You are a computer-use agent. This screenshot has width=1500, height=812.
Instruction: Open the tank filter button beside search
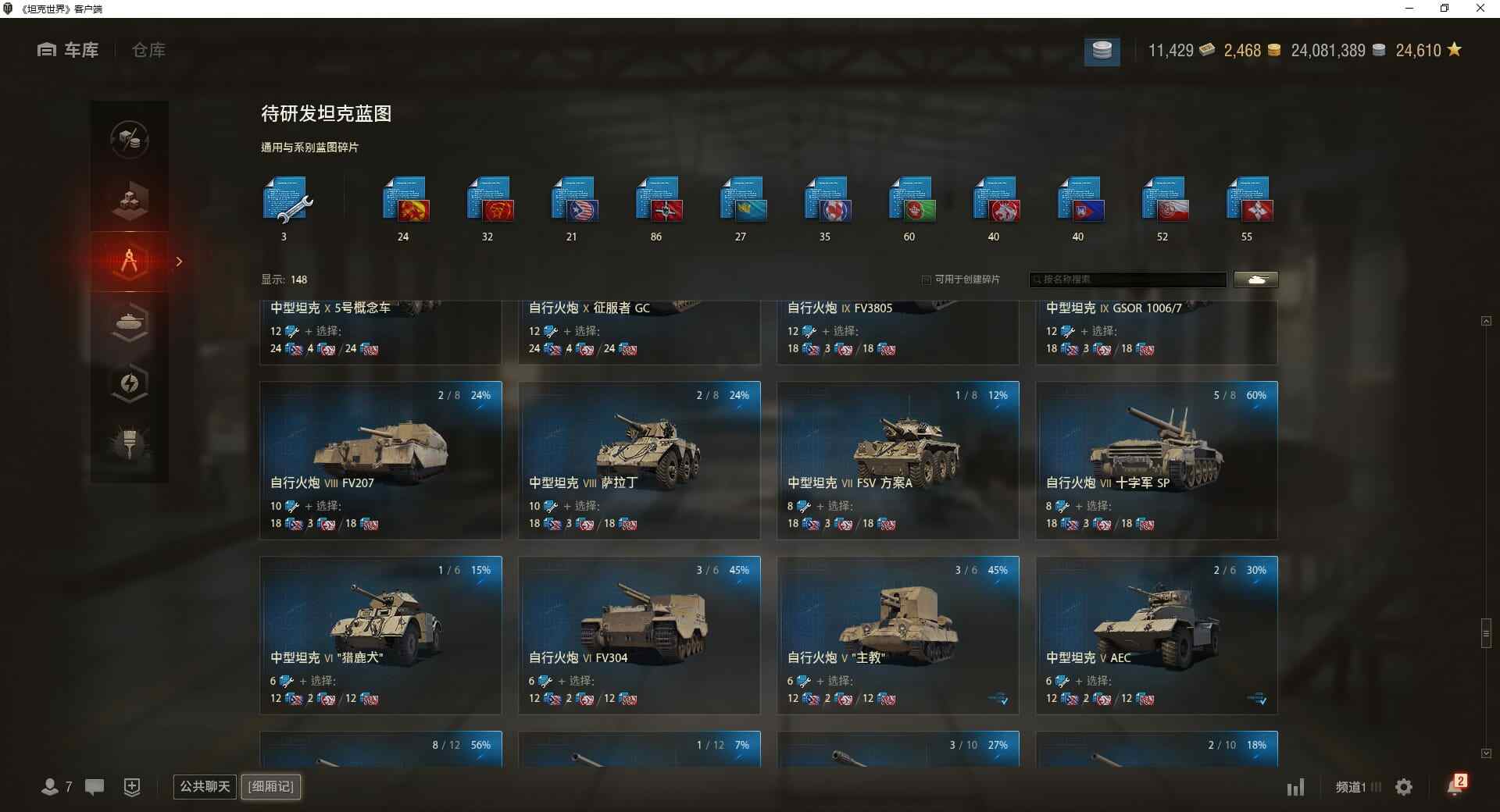click(1256, 280)
